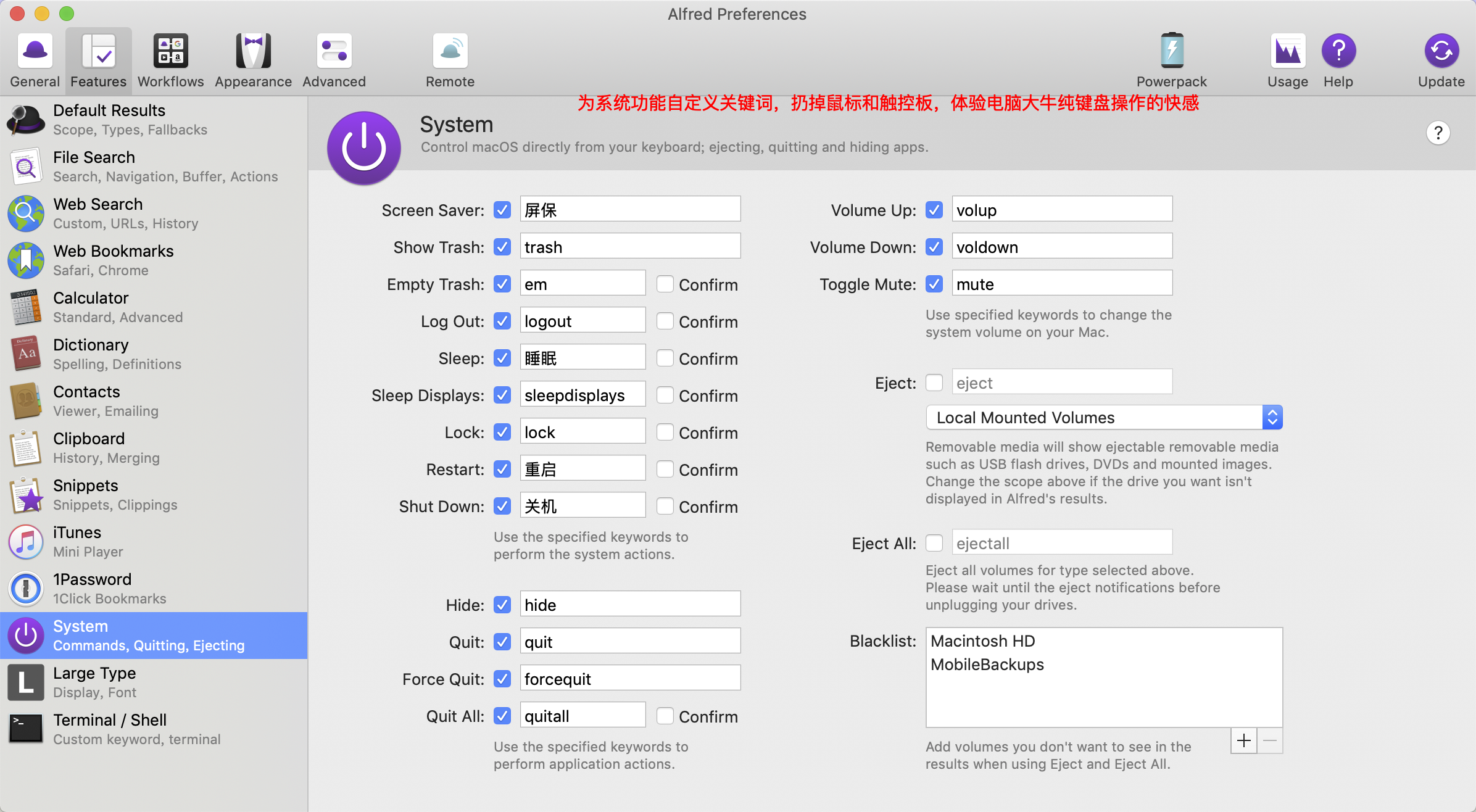The height and width of the screenshot is (812, 1476).
Task: Click the plus button under Blacklist
Action: (x=1244, y=740)
